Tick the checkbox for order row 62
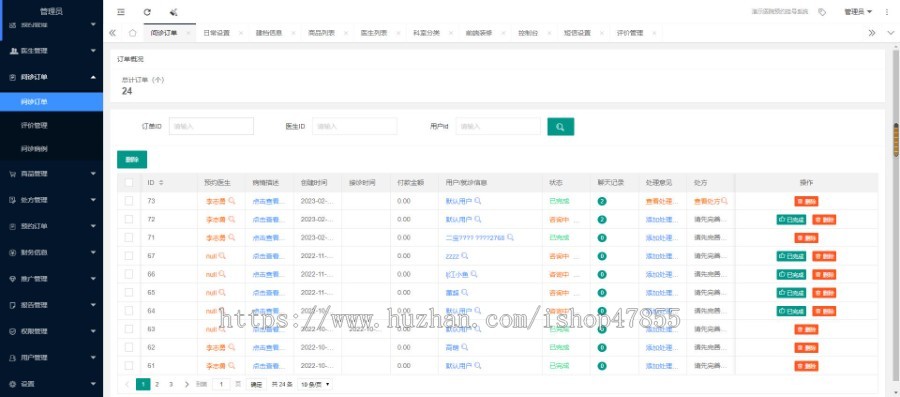Screen dimensions: 900x397 tap(129, 347)
